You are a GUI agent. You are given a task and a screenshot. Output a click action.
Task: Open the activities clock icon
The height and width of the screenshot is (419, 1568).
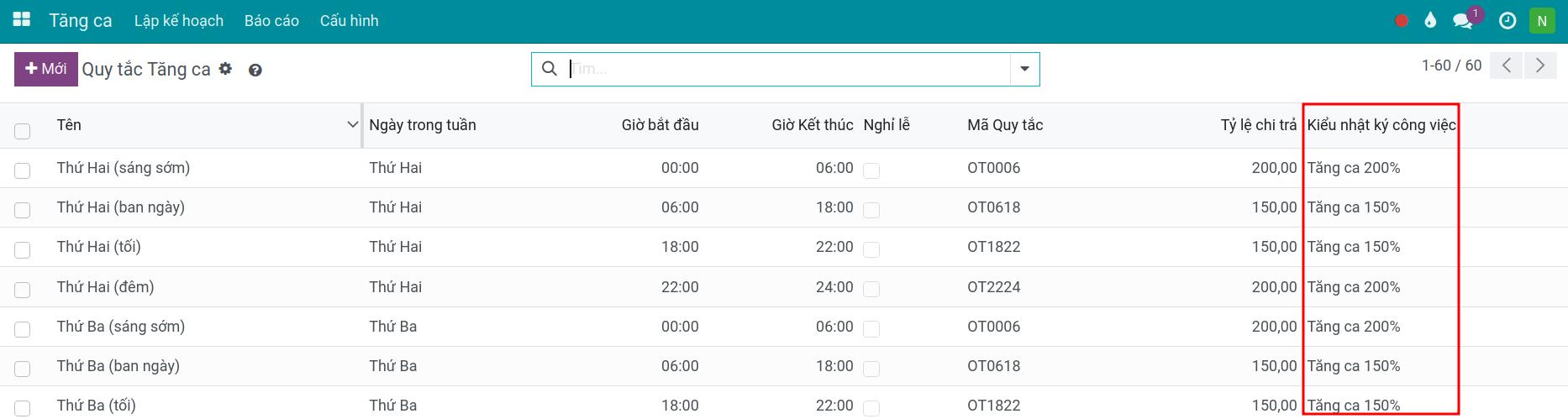coord(1507,21)
